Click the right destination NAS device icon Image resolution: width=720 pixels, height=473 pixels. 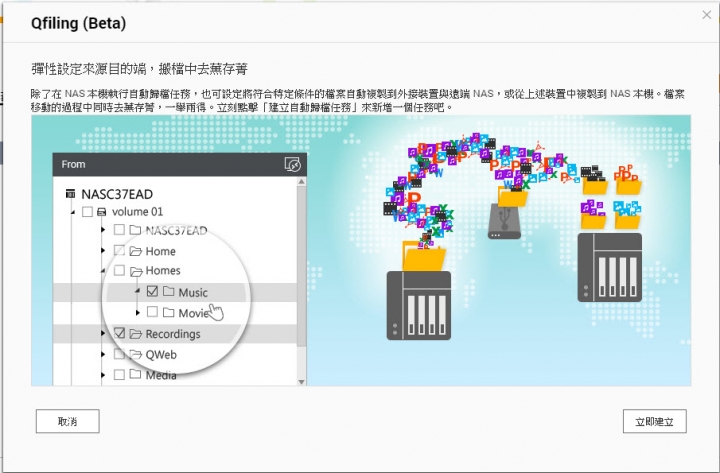pos(609,267)
